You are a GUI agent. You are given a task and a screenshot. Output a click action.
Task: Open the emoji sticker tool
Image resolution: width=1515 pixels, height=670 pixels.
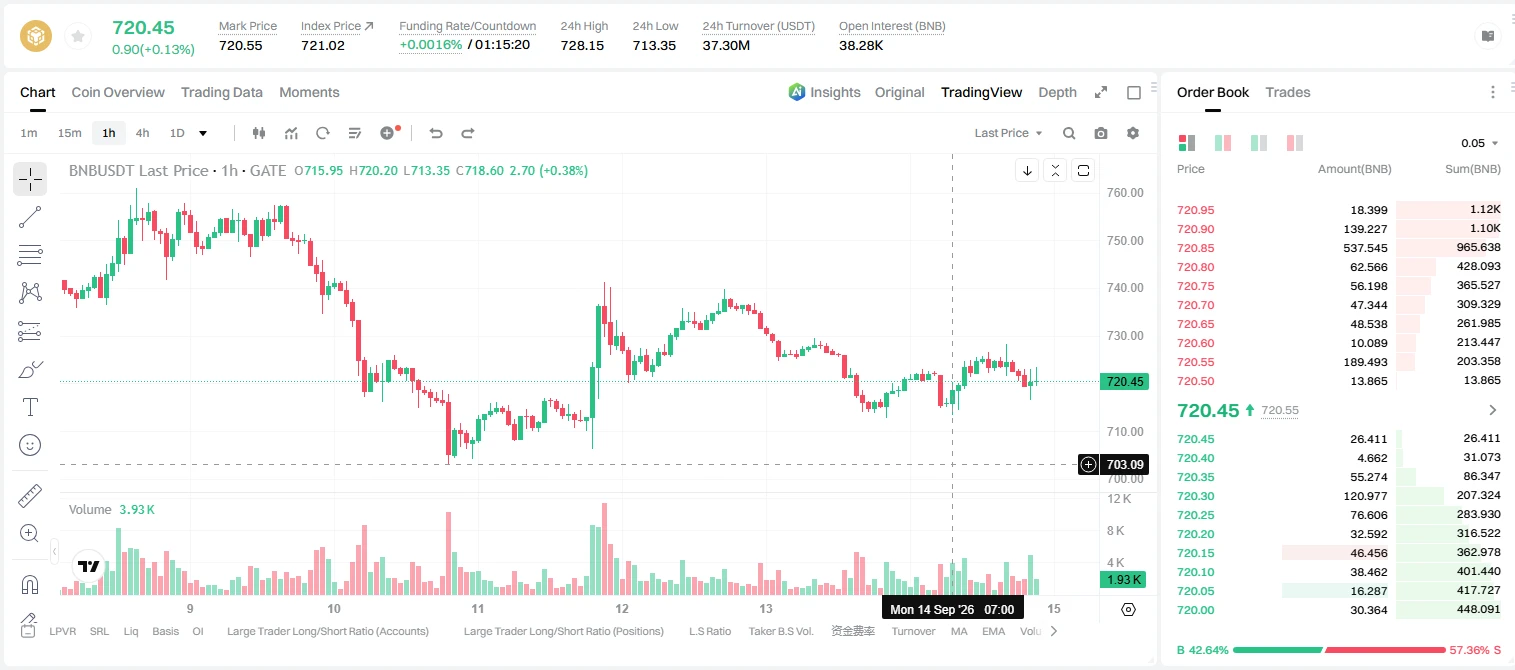(30, 445)
